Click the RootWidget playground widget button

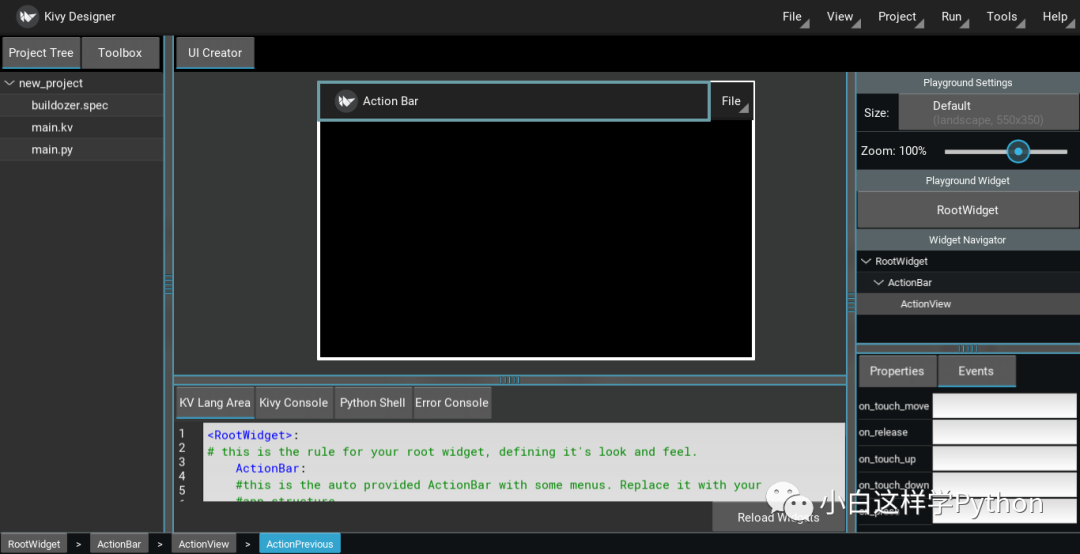click(968, 210)
